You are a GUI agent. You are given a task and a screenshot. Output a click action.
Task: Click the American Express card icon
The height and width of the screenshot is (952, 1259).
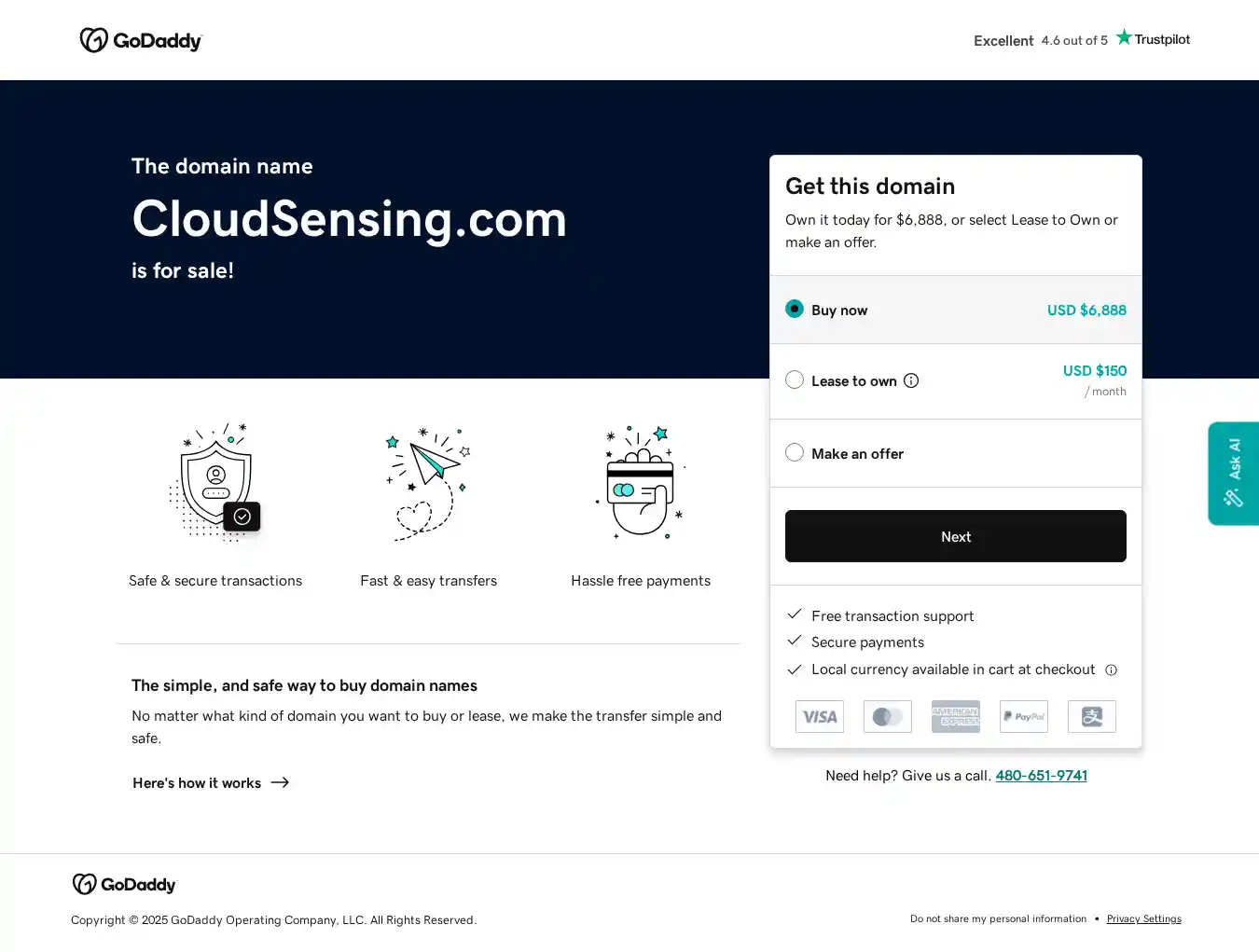click(955, 717)
